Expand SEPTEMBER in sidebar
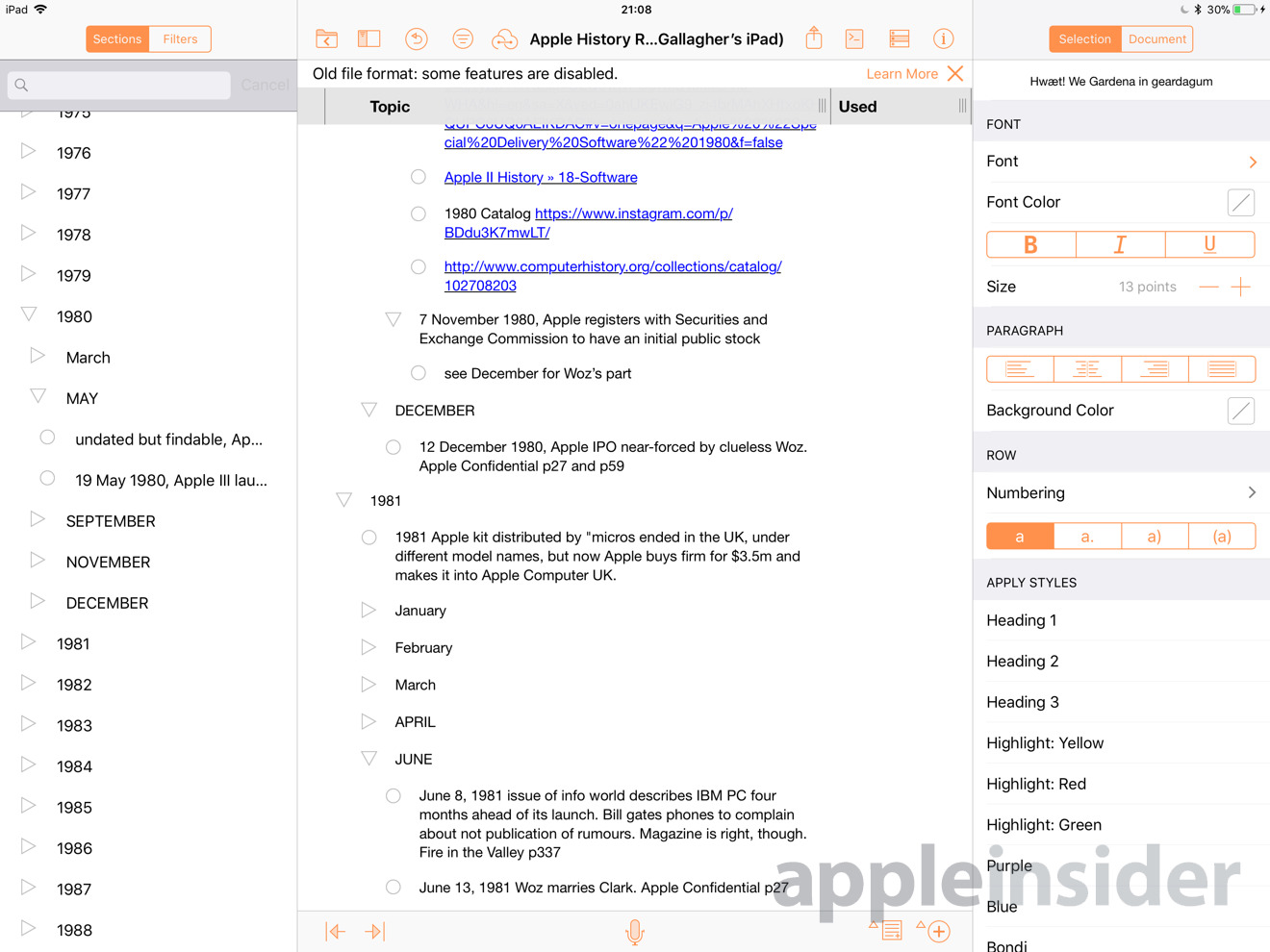The height and width of the screenshot is (952, 1270). point(38,519)
